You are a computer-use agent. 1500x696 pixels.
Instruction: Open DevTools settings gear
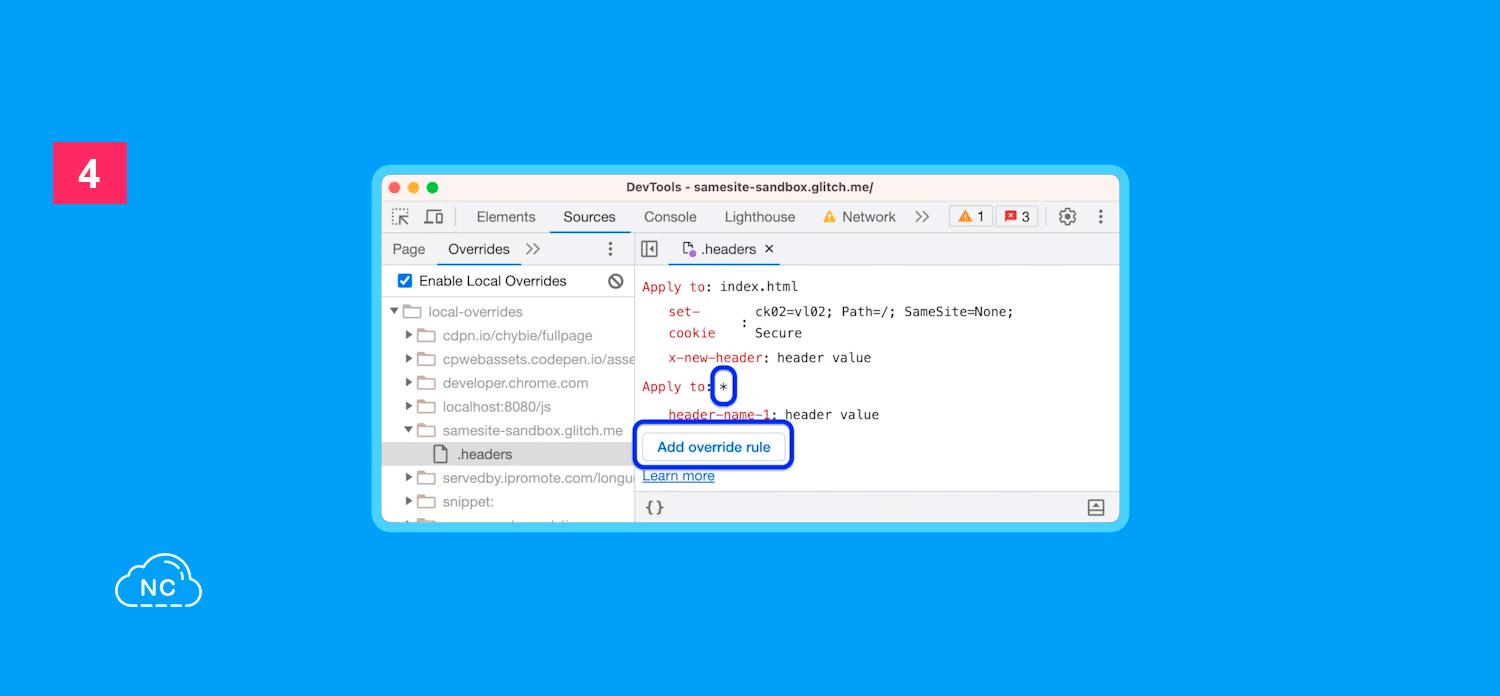coord(1067,217)
